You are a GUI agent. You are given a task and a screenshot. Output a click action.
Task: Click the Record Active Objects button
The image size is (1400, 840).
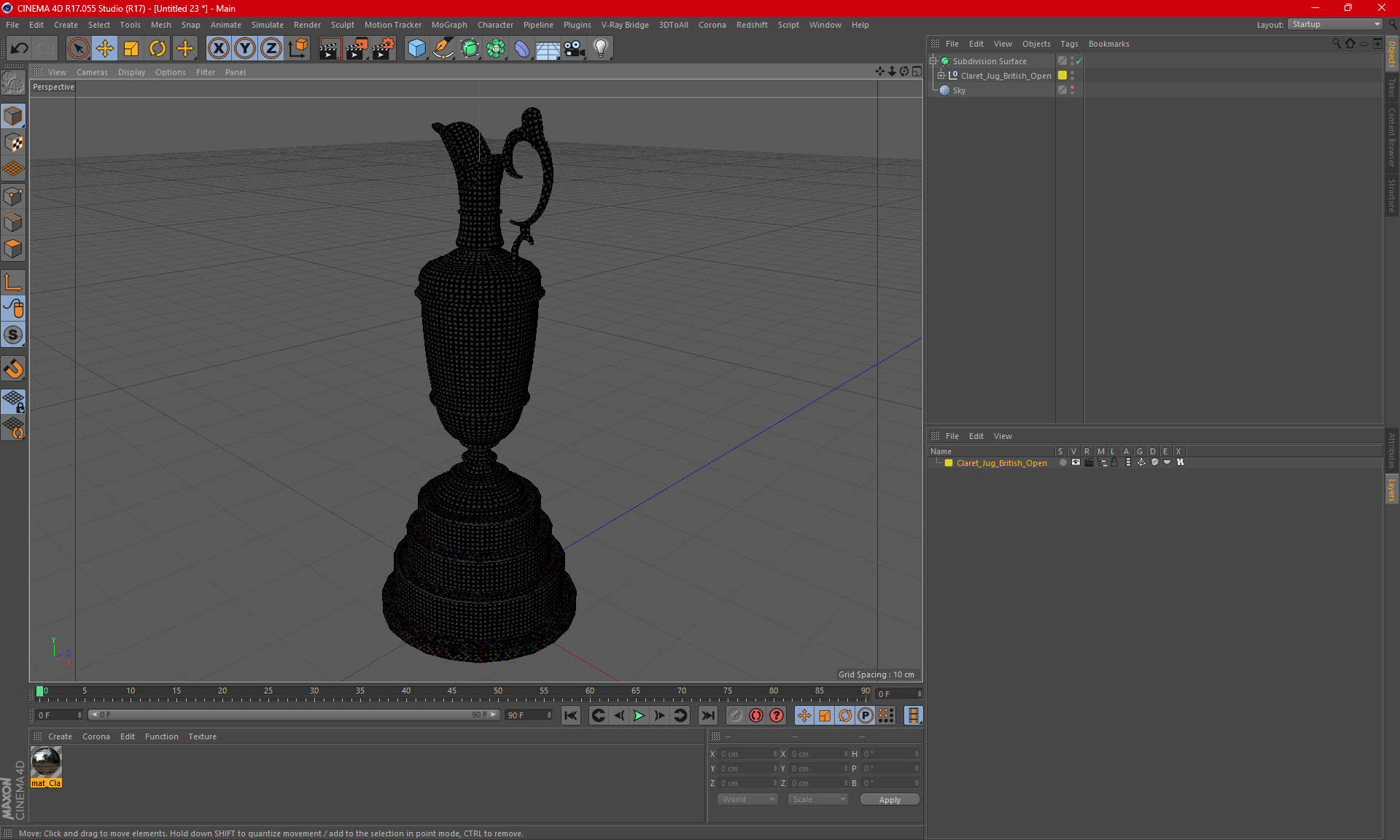click(735, 715)
